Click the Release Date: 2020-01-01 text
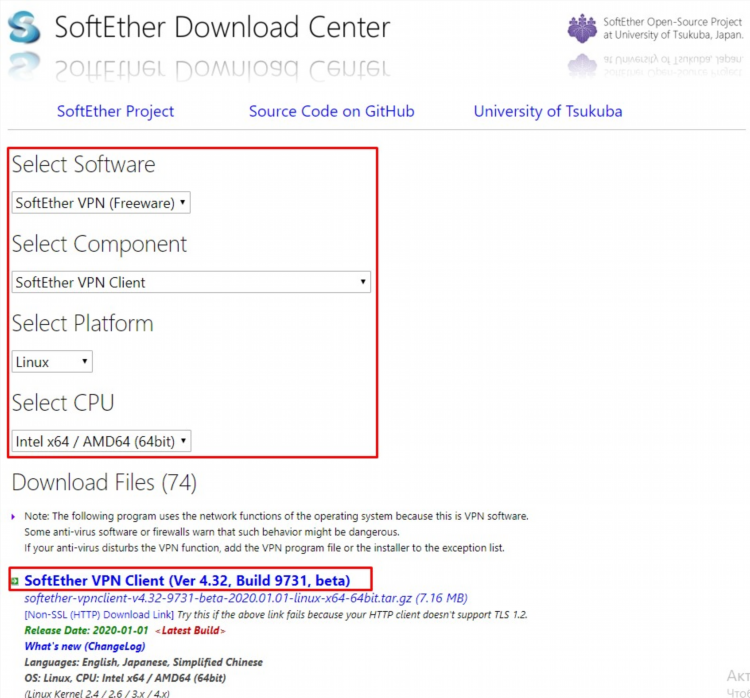Image resolution: width=750 pixels, height=698 pixels. coord(87,630)
